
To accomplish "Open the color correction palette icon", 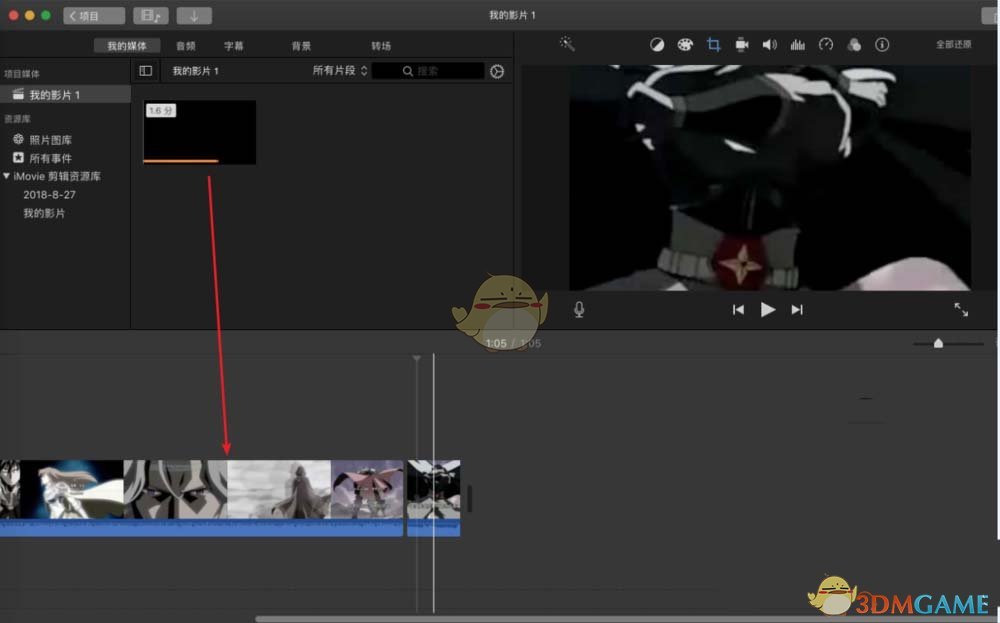I will 685,45.
